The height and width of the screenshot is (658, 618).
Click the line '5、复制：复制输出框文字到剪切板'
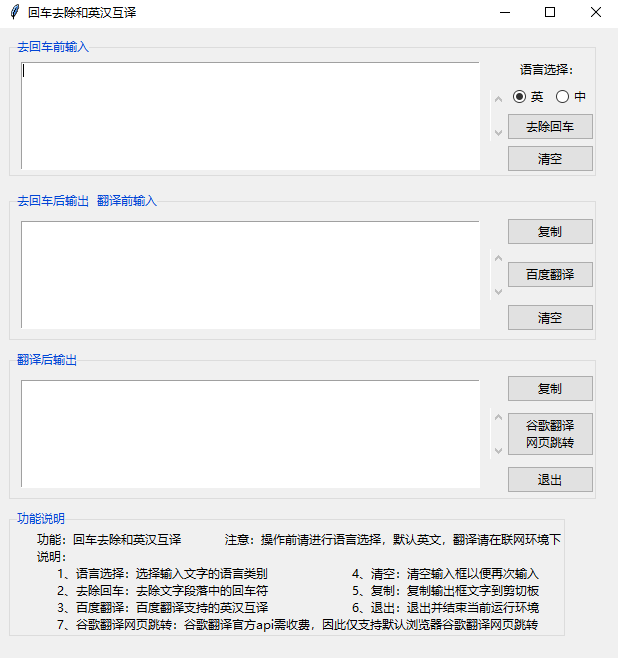click(x=446, y=591)
